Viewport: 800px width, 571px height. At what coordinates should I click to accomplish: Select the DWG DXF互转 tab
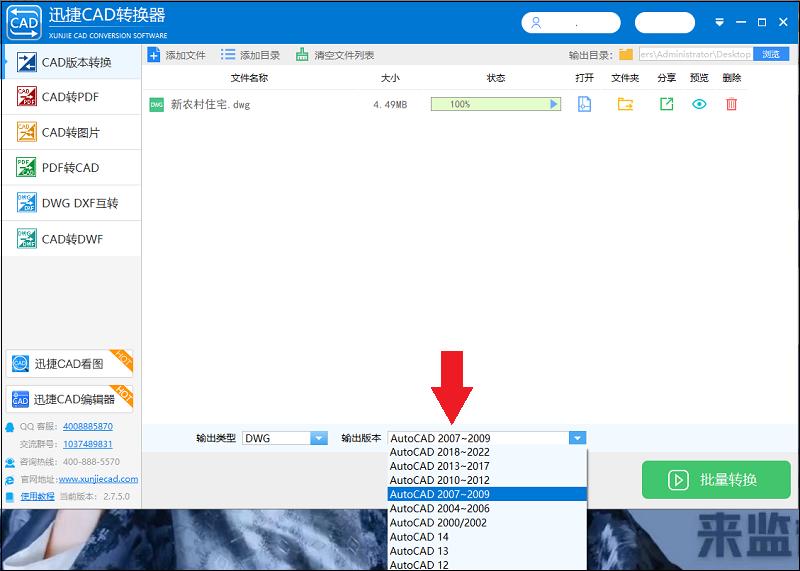point(71,203)
